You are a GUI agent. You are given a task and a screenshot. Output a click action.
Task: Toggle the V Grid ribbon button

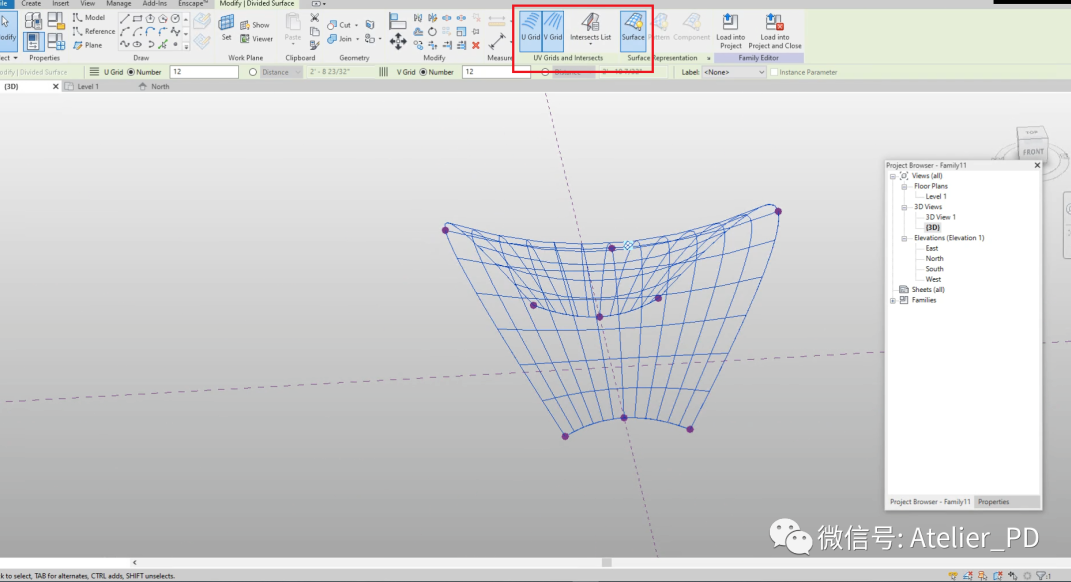pyautogui.click(x=553, y=31)
